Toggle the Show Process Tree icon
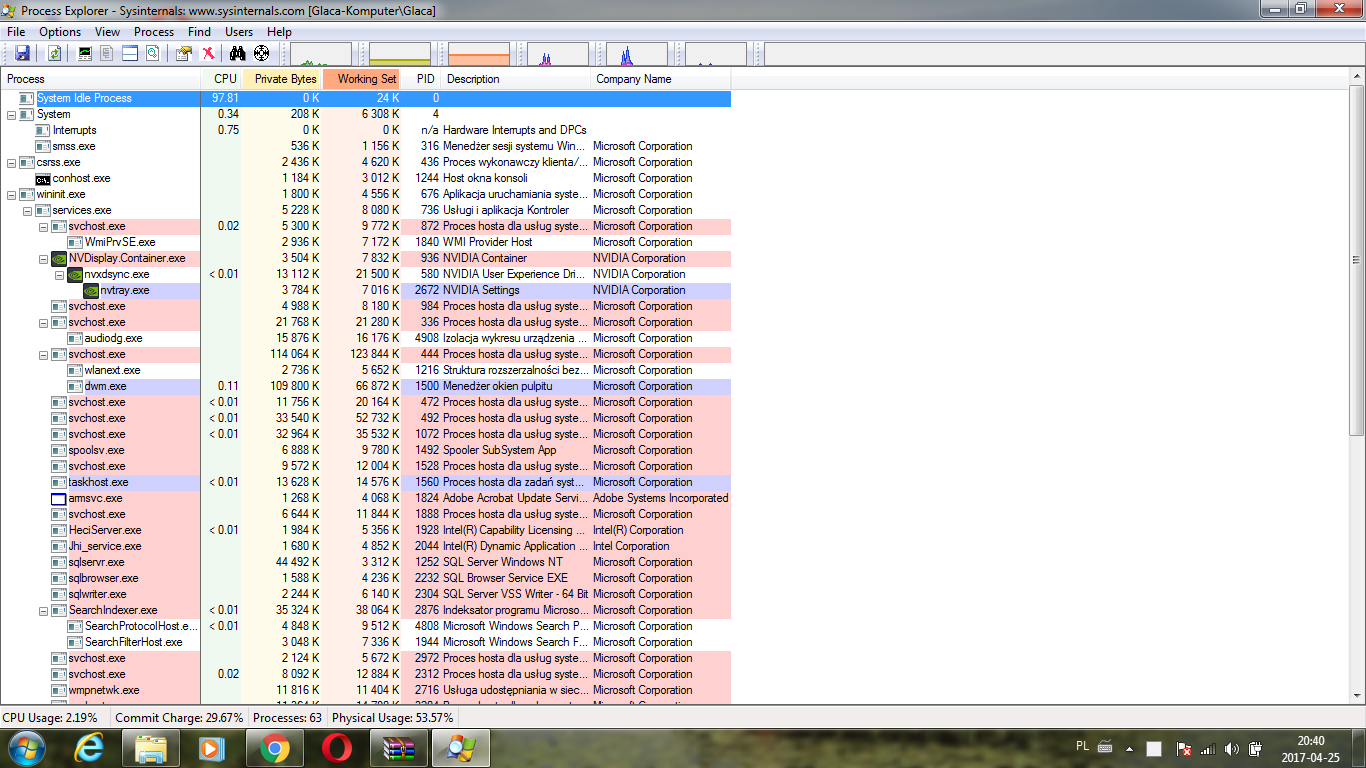The height and width of the screenshot is (768, 1366). [x=107, y=53]
